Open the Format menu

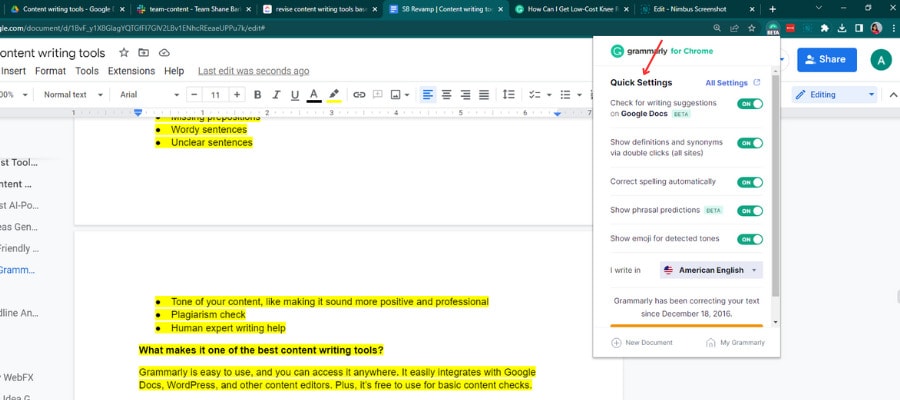point(51,71)
